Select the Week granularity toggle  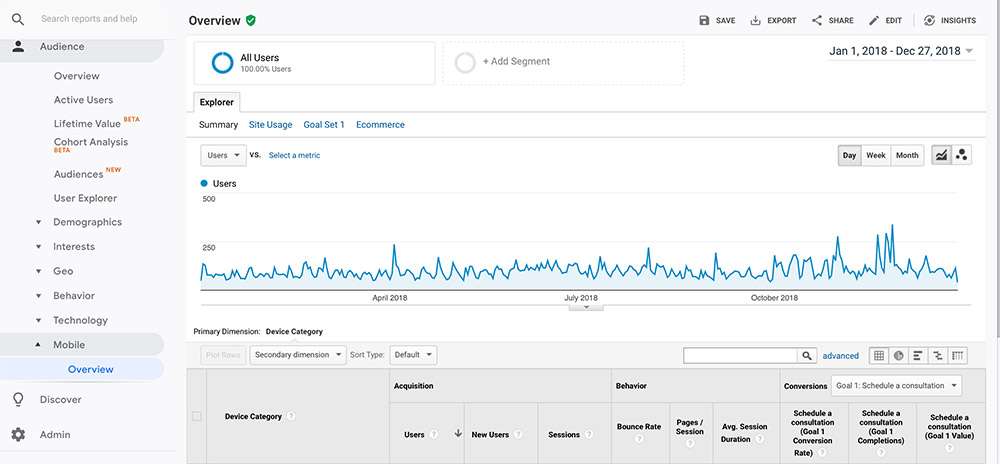click(876, 156)
